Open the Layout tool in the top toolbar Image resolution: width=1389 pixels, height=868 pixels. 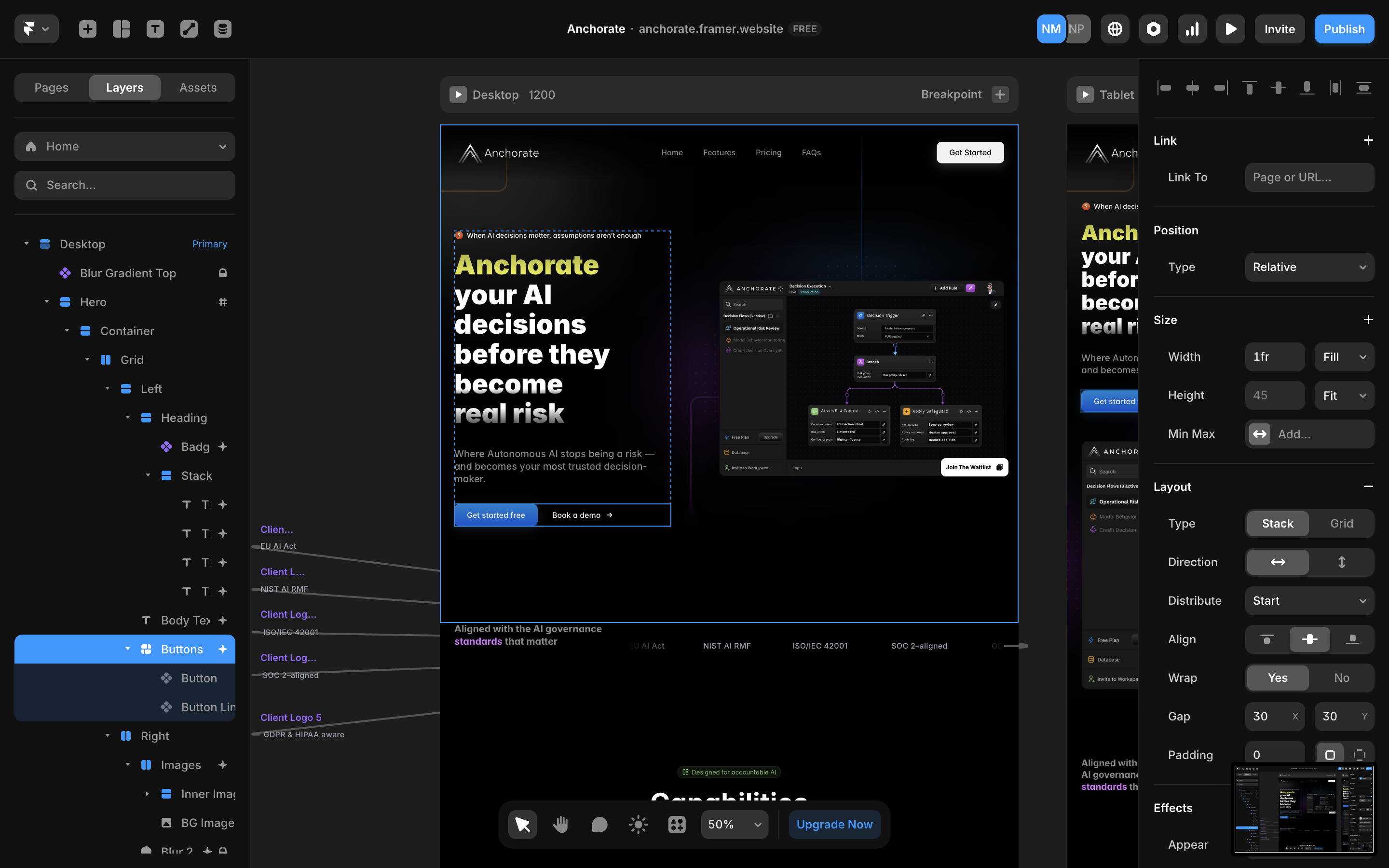(121, 29)
